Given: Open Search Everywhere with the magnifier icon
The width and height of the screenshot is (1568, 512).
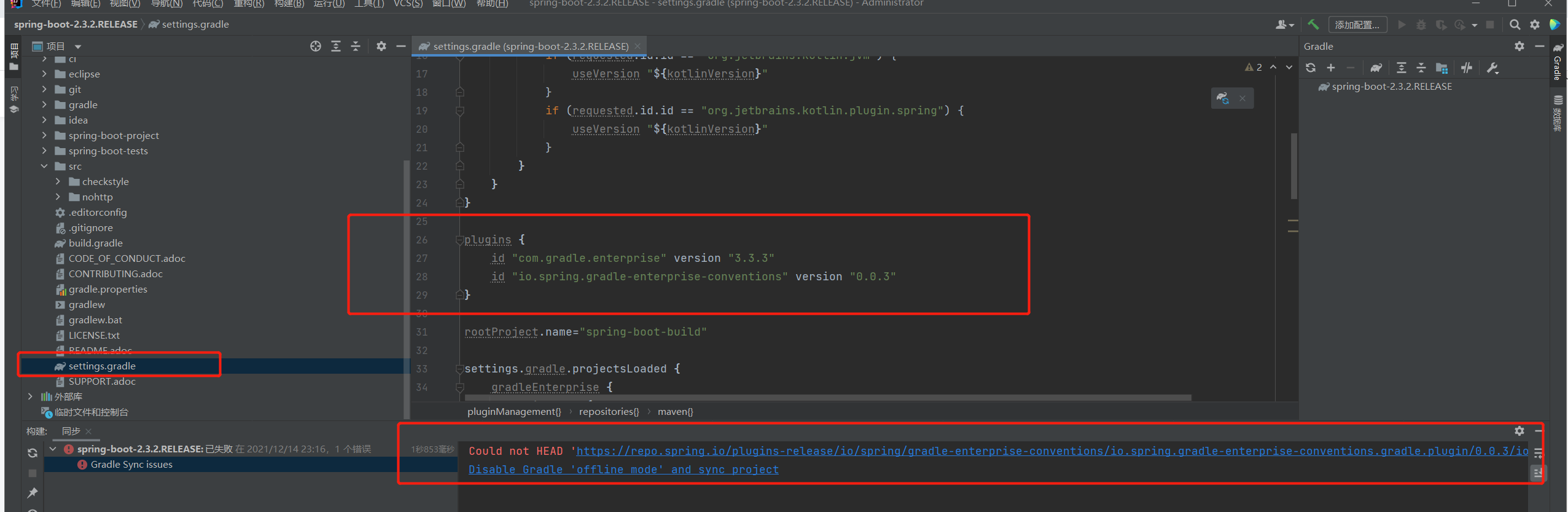Looking at the screenshot, I should [x=1515, y=25].
